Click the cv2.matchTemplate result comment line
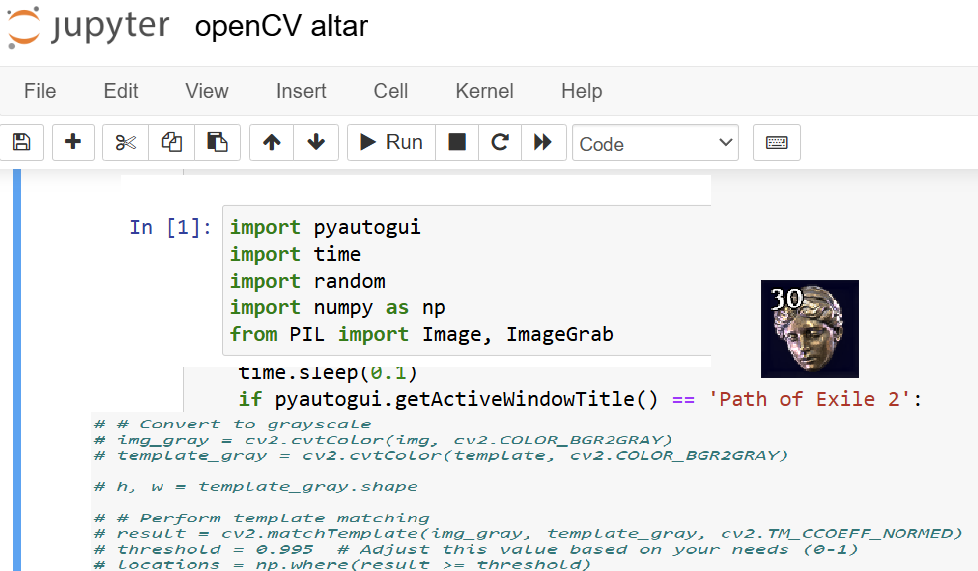 click(528, 534)
